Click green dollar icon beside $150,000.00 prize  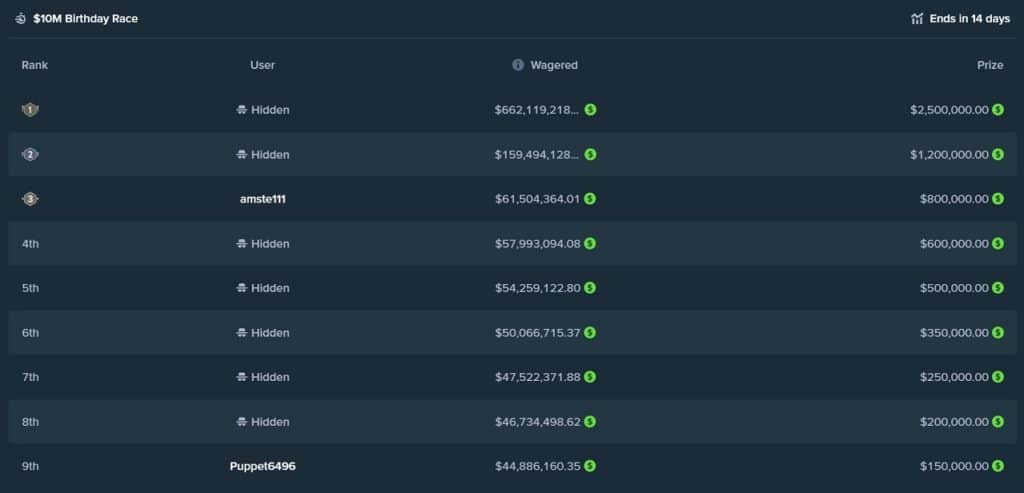pyautogui.click(x=998, y=466)
